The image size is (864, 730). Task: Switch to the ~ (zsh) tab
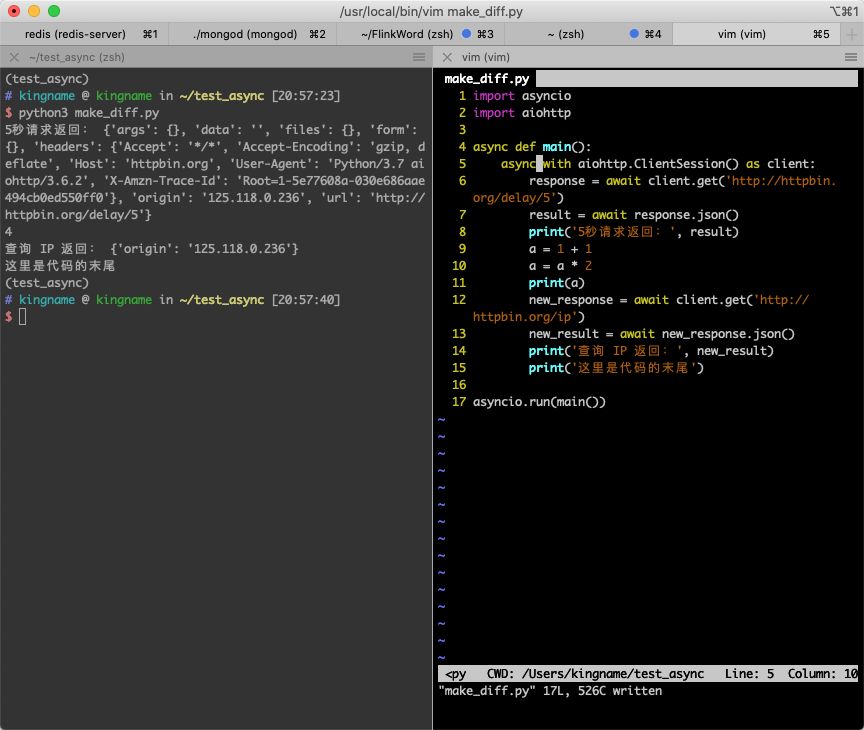(x=588, y=34)
